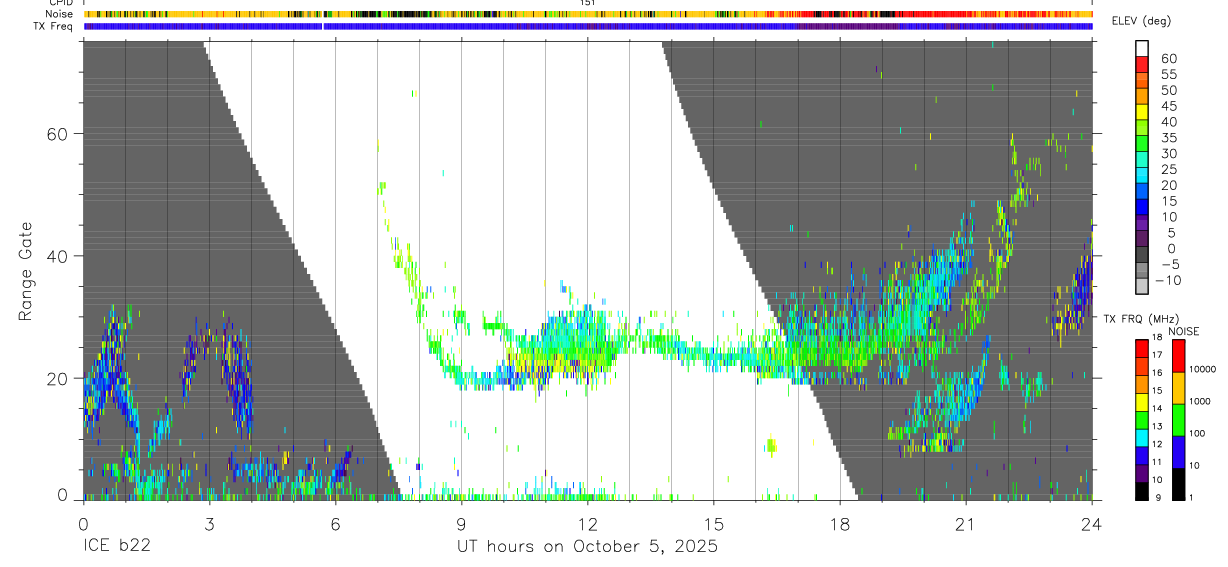Pick the cyan 20–25 swatch in ELEV colorbar

click(x=1142, y=176)
